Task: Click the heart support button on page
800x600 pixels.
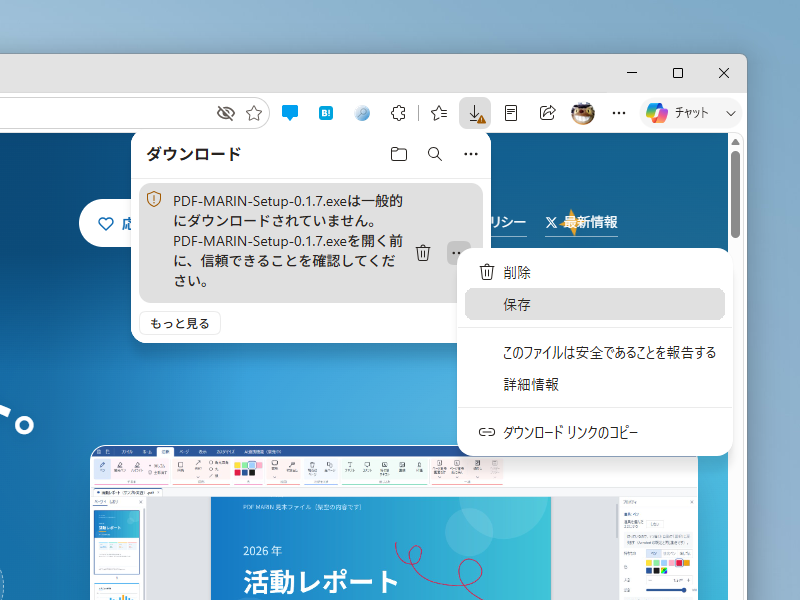Action: point(106,223)
